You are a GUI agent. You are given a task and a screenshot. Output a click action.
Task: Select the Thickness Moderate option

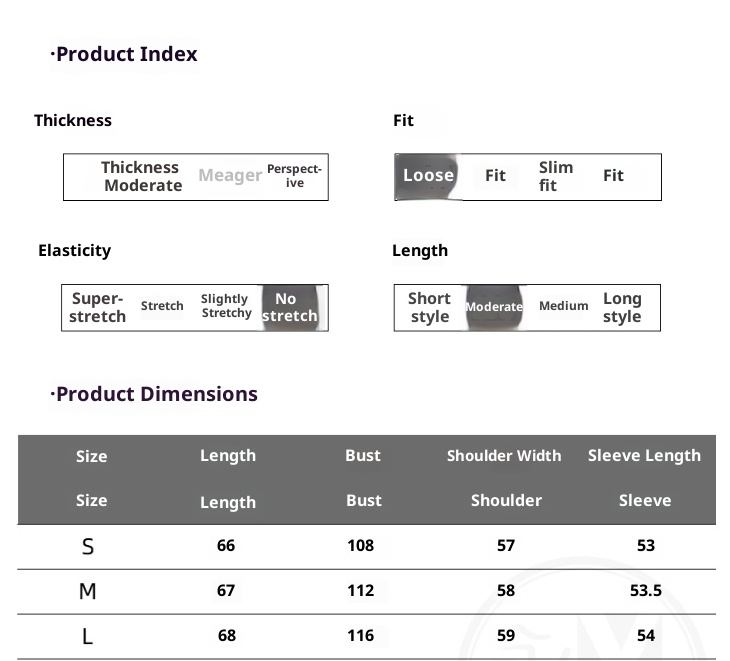pos(141,176)
